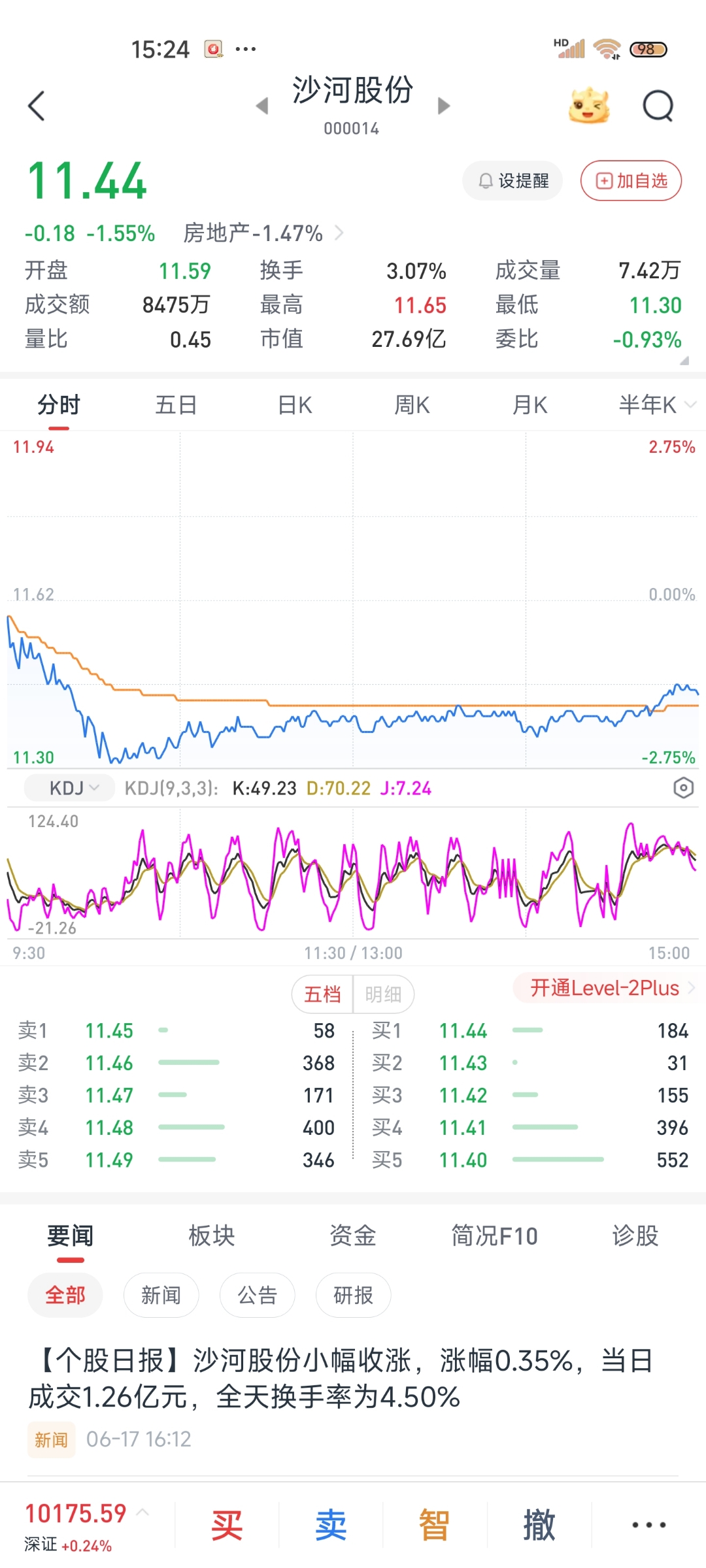The width and height of the screenshot is (706, 1568).
Task: Open the search magnifier icon
Action: (658, 106)
